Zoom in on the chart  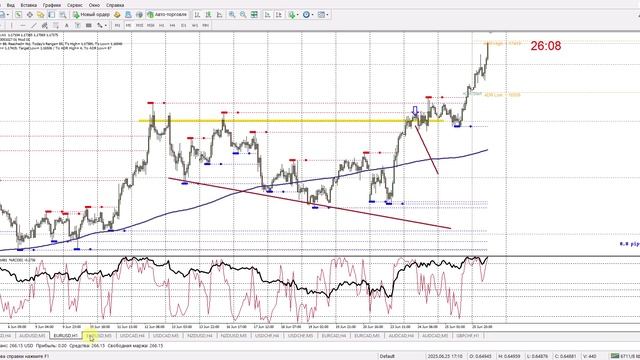click(232, 15)
